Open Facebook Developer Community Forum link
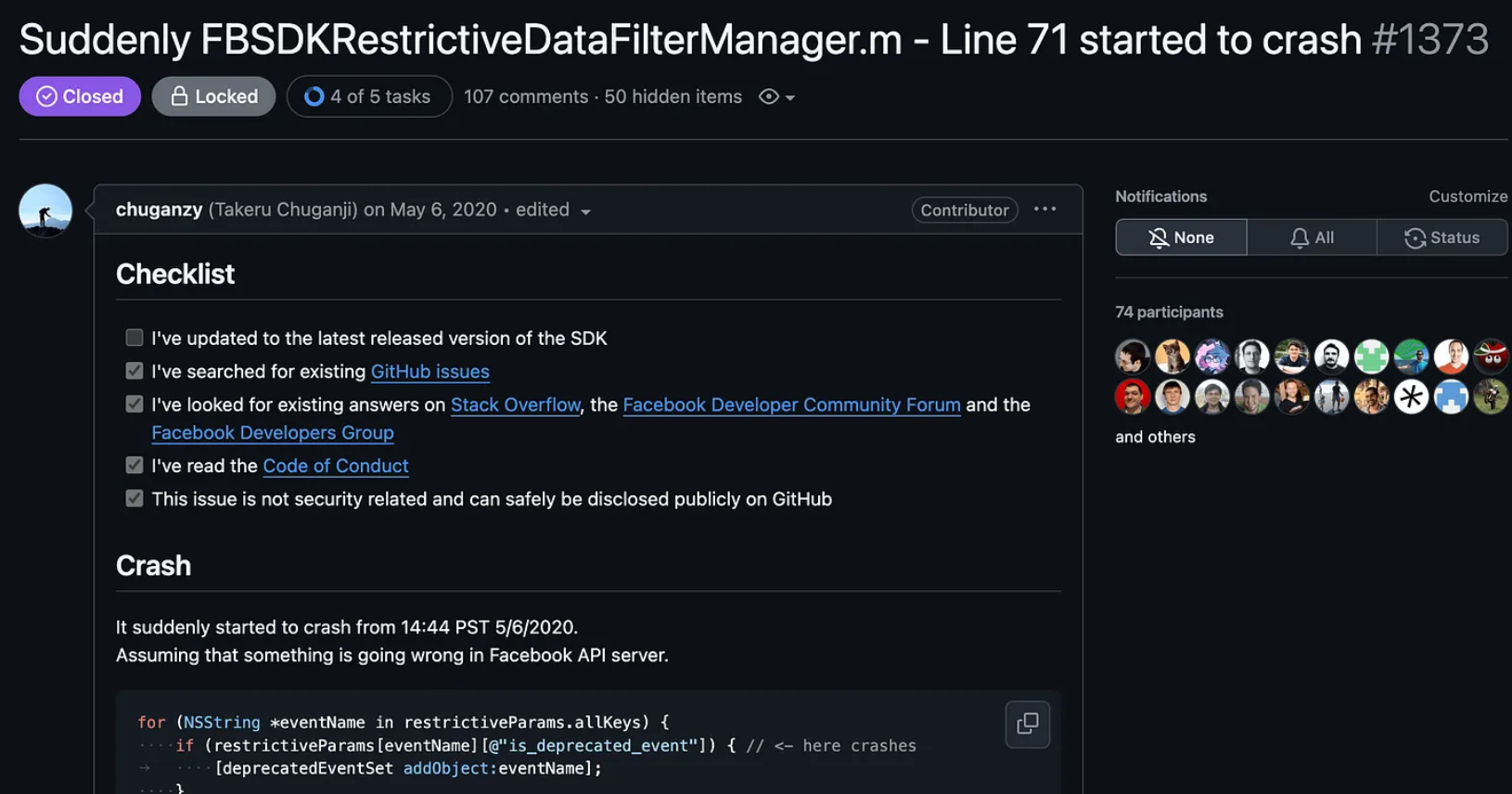Viewport: 1512px width, 794px height. coord(791,404)
